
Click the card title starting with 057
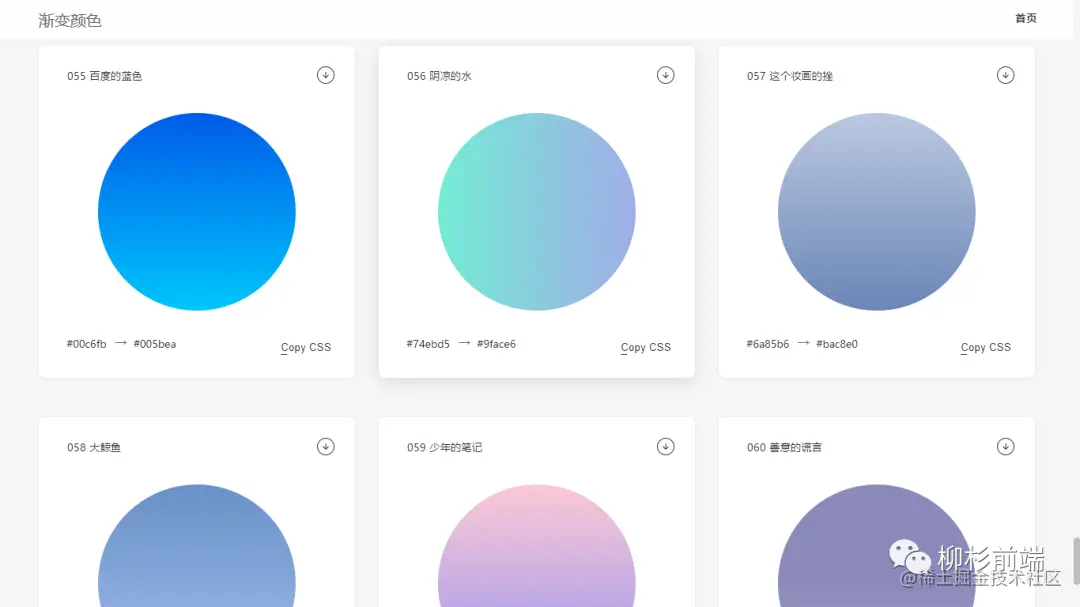coord(790,76)
